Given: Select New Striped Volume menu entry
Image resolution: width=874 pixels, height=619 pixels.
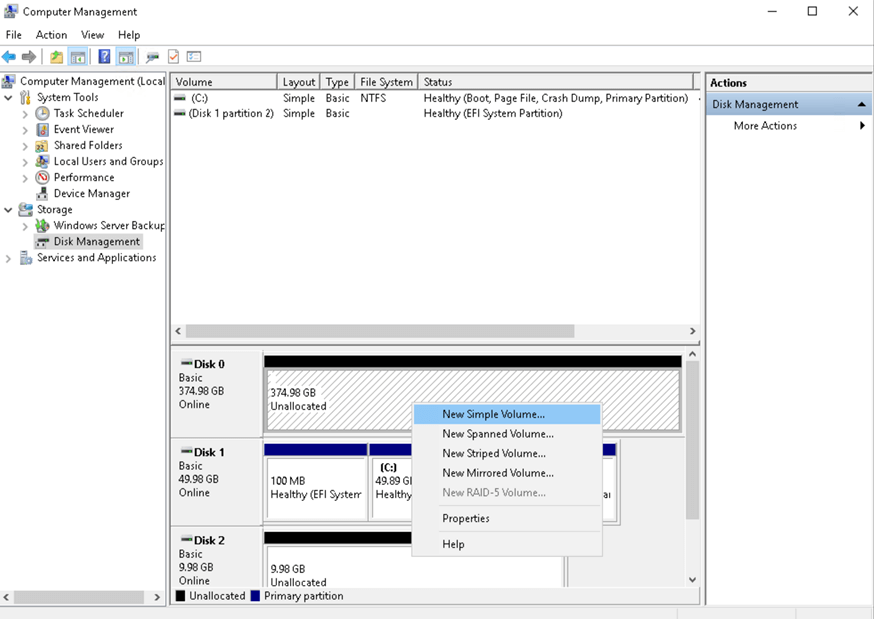Looking at the screenshot, I should click(493, 453).
